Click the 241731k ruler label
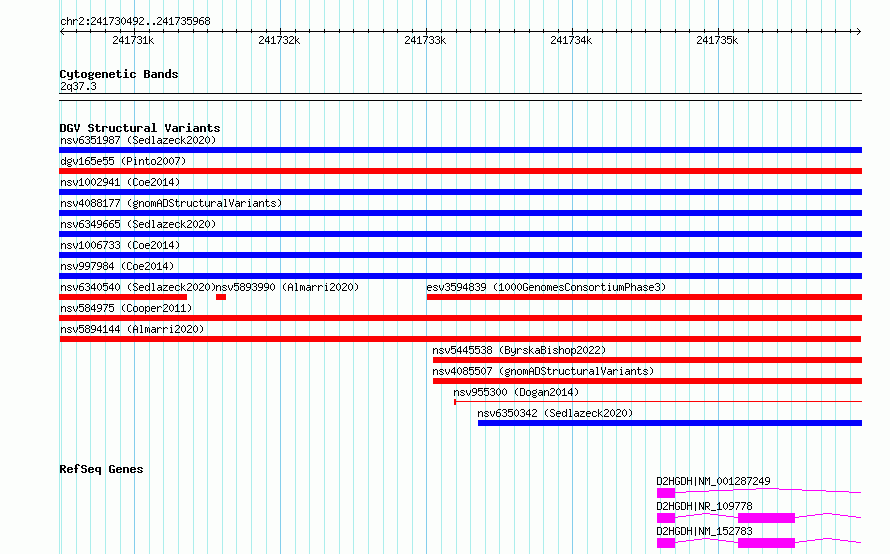Viewport: 890px width, 554px height. pyautogui.click(x=133, y=40)
